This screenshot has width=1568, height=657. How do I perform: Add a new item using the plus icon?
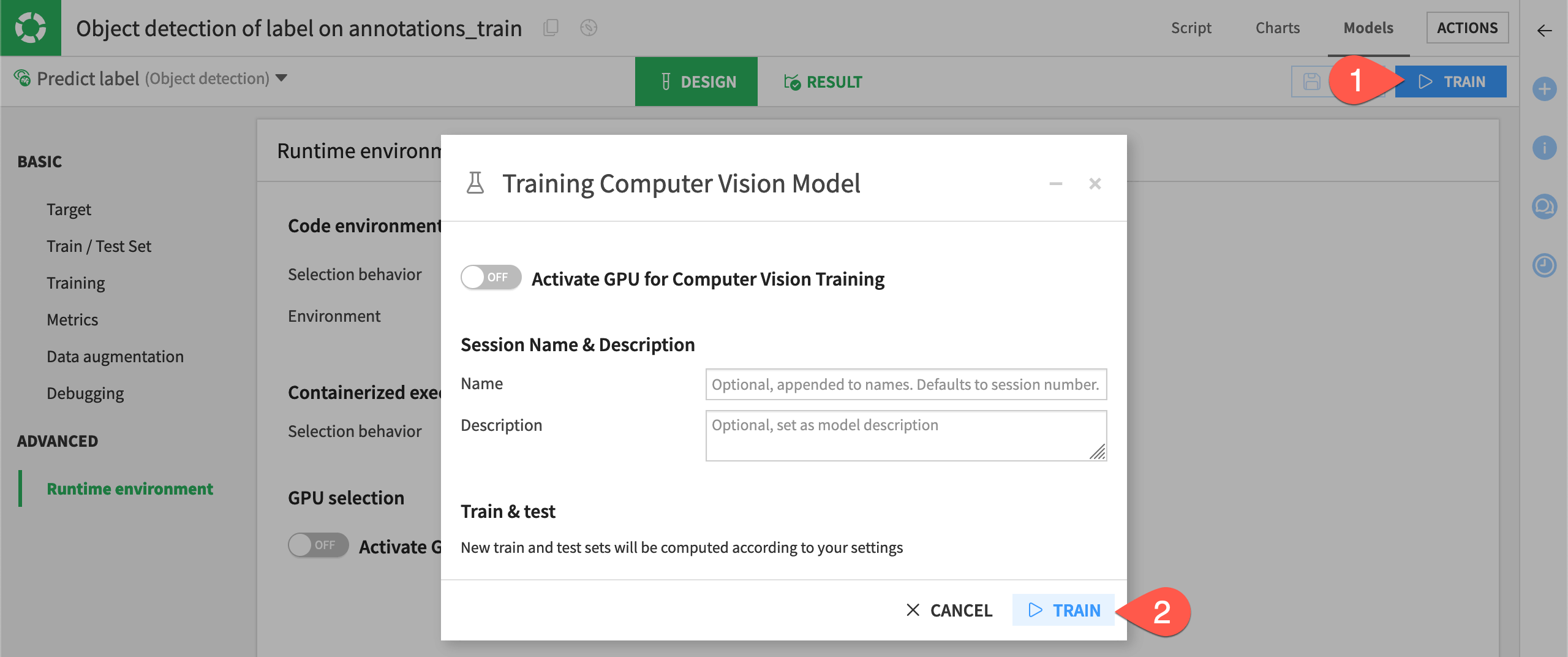click(x=1544, y=89)
